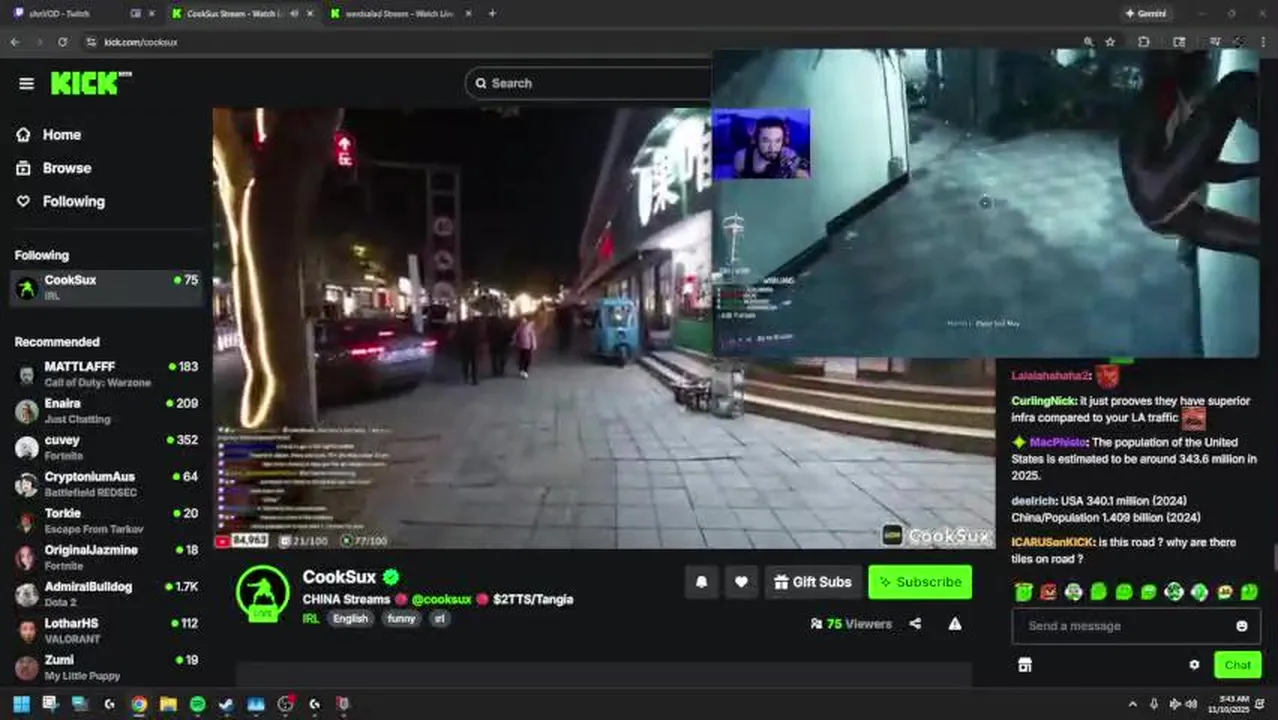Viewport: 1278px width, 720px height.
Task: Open recommended channel cuvey
Action: [105, 447]
